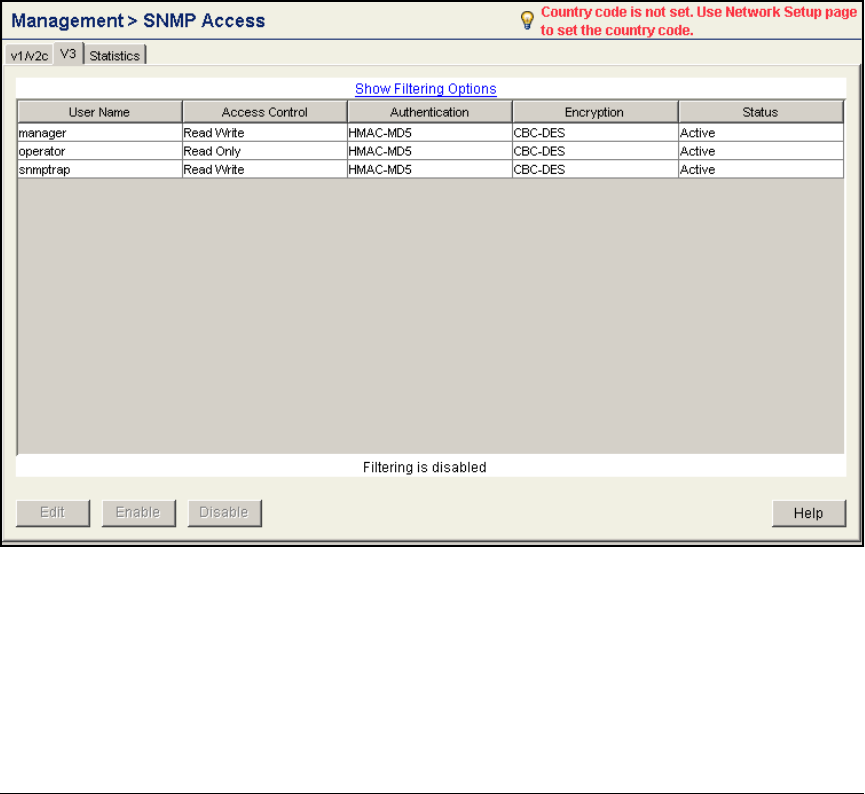
Task: Click CBC-DES cell in manager row
Action: (595, 133)
